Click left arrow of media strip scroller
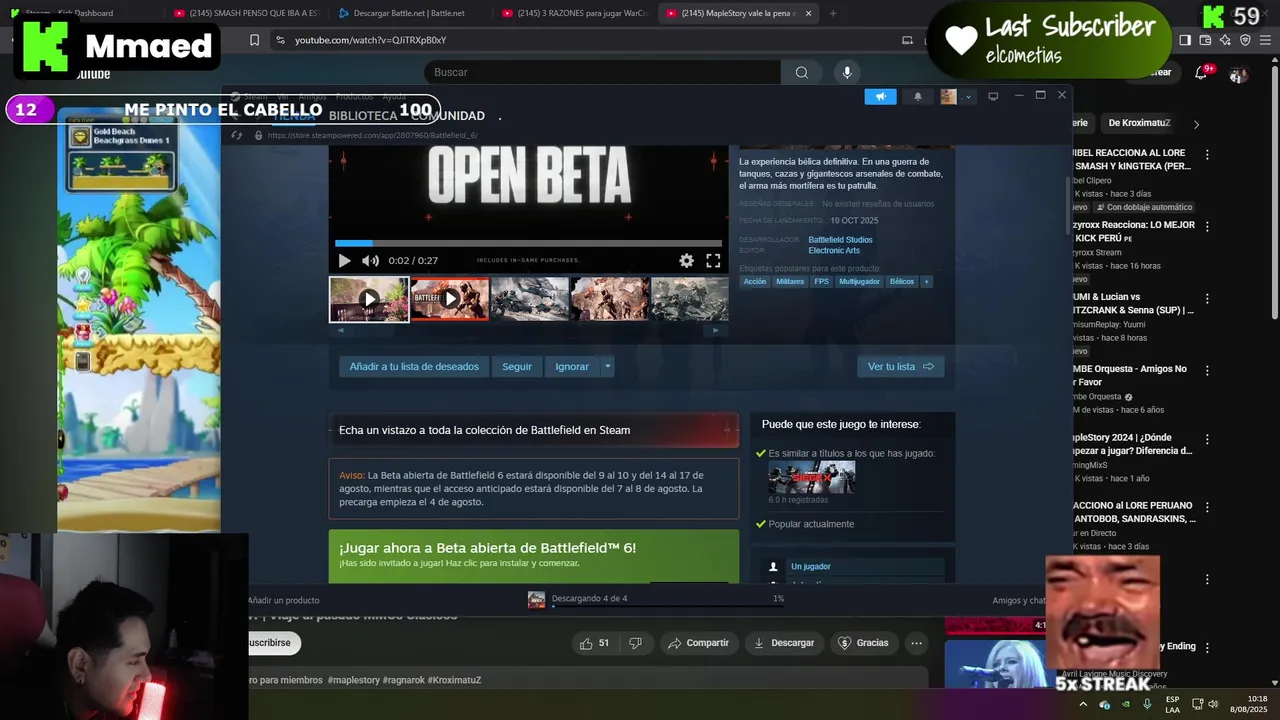 [340, 331]
